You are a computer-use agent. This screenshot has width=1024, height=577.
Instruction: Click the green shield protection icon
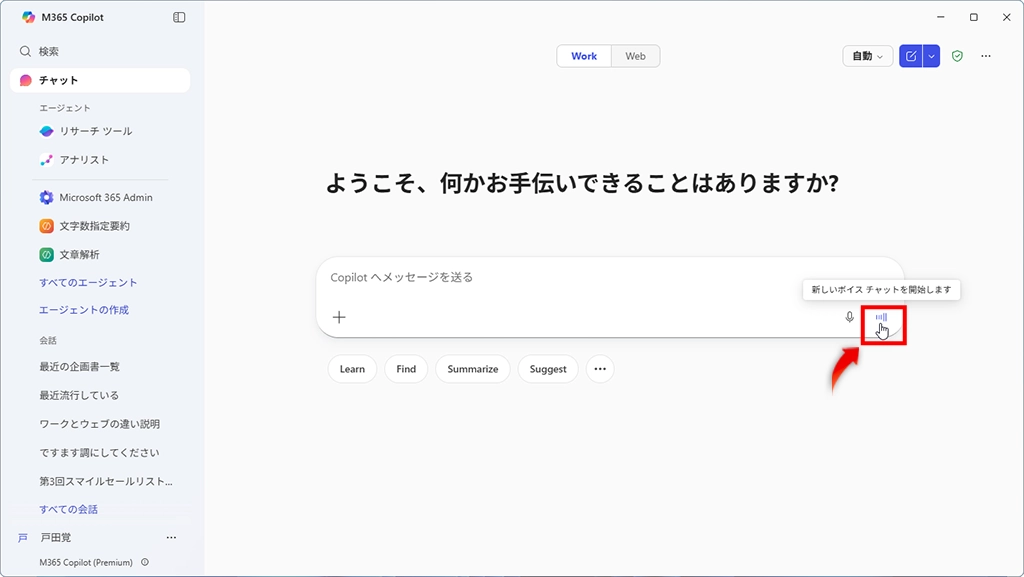pyautogui.click(x=957, y=56)
